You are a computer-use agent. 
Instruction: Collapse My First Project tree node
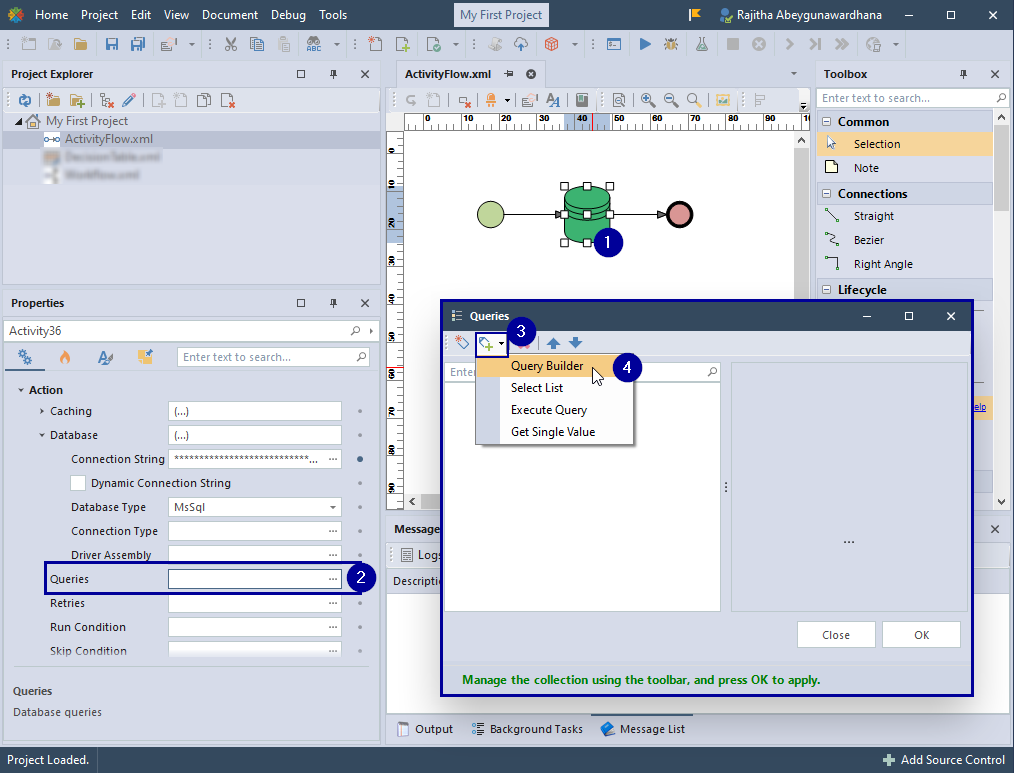[x=19, y=121]
